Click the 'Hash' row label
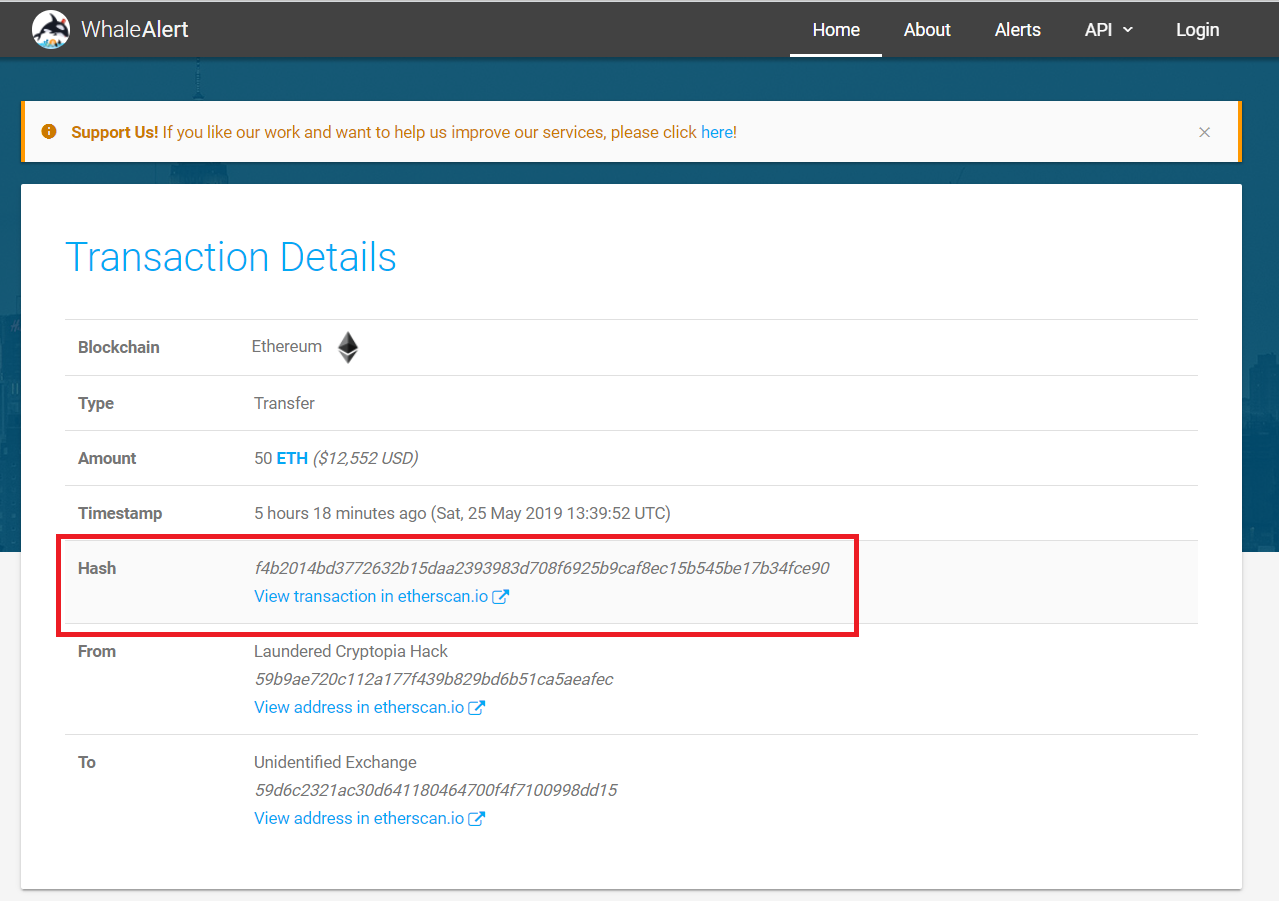 pyautogui.click(x=97, y=568)
